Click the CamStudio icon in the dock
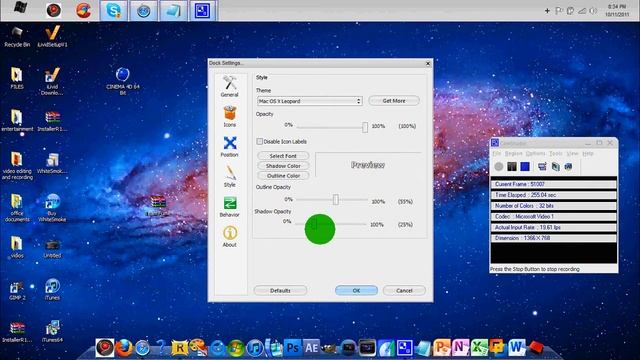The image size is (640, 360). tap(404, 348)
